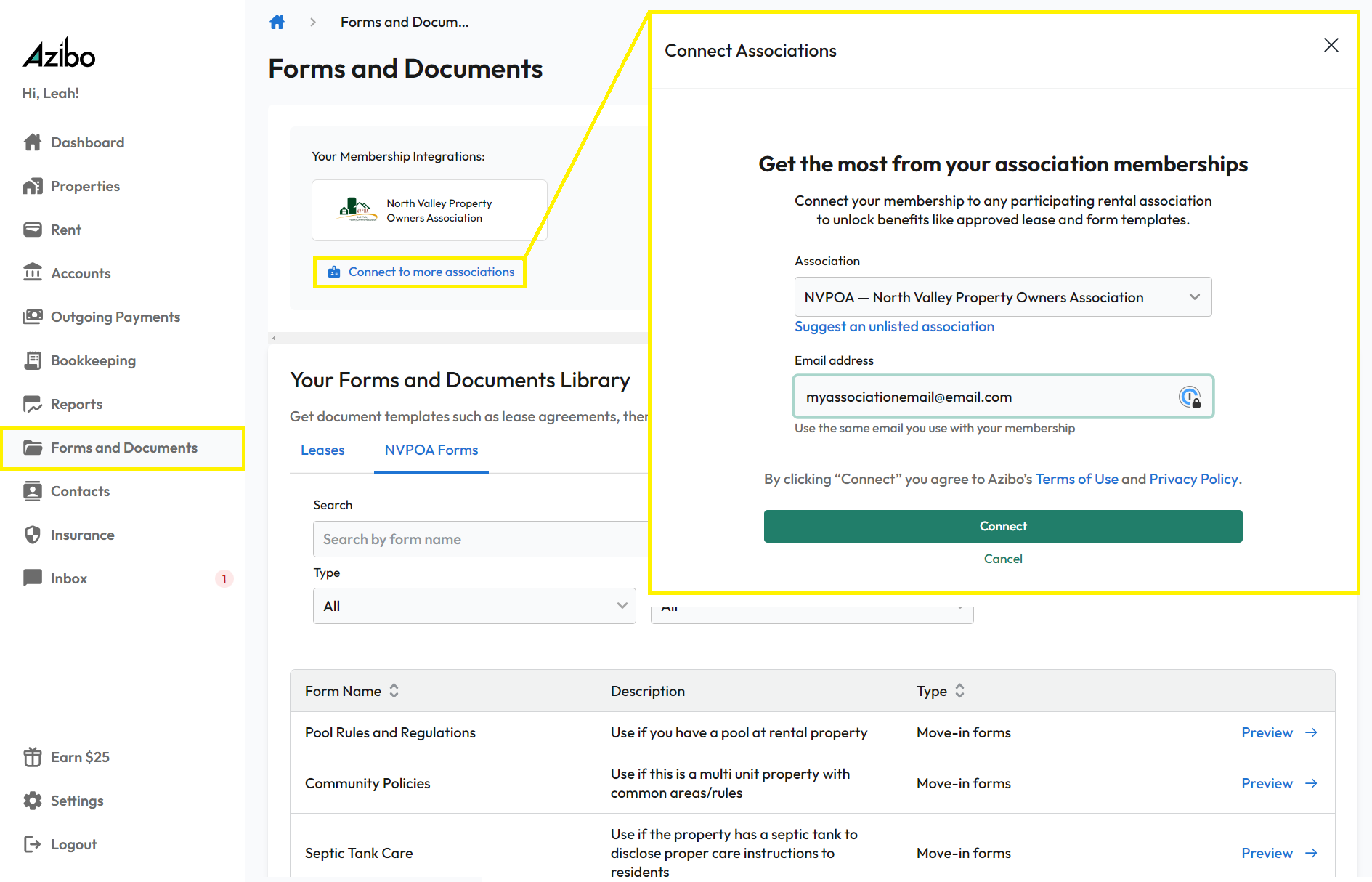Click the Bookkeeping ledger icon
1372x882 pixels.
pyautogui.click(x=33, y=360)
